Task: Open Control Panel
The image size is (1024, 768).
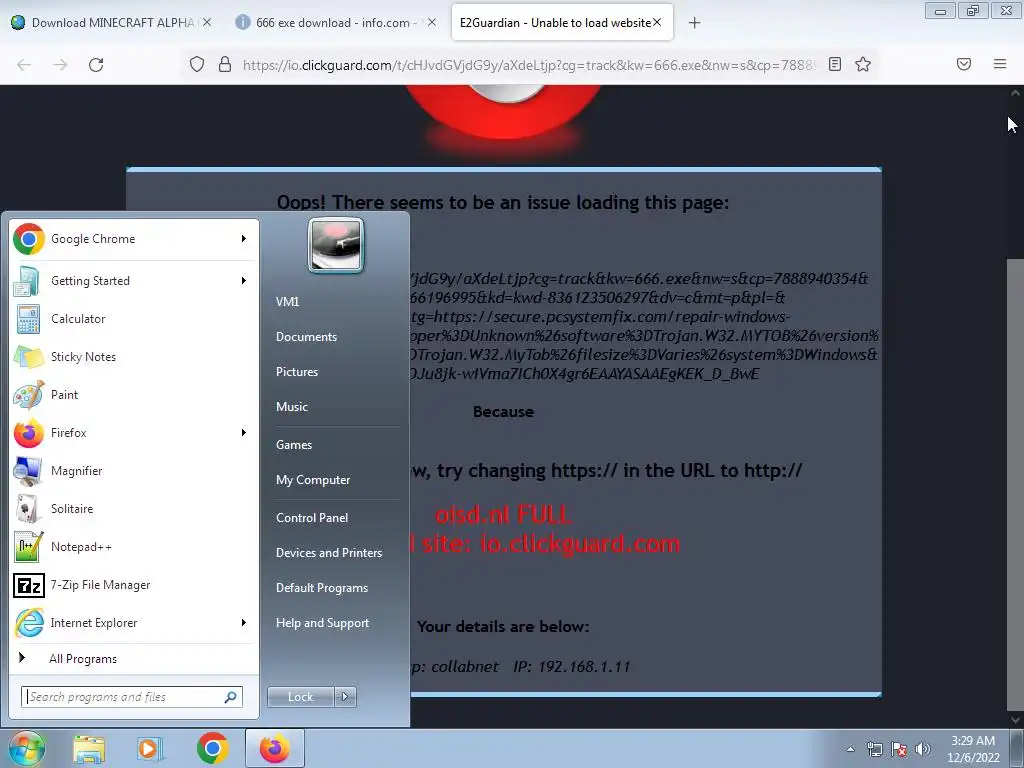Action: [x=312, y=517]
